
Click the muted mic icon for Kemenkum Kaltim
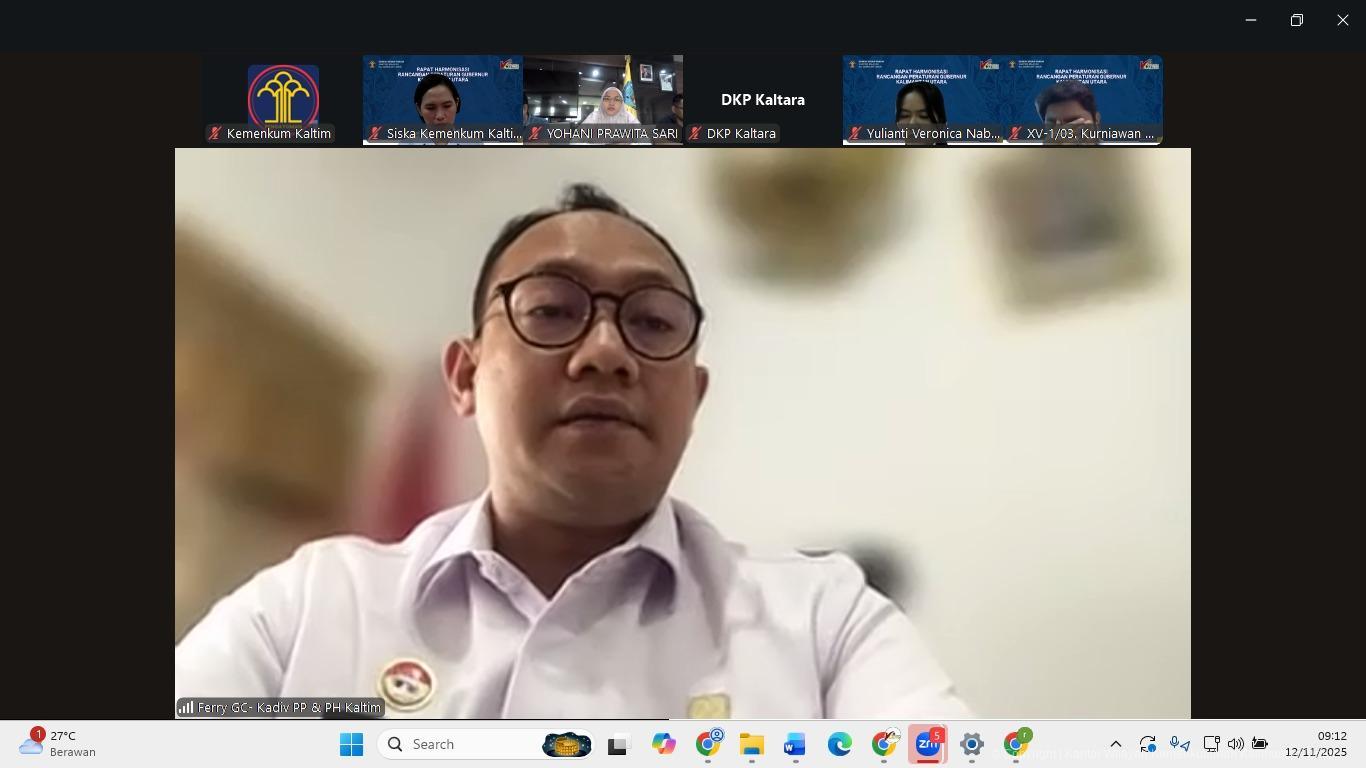pos(215,133)
